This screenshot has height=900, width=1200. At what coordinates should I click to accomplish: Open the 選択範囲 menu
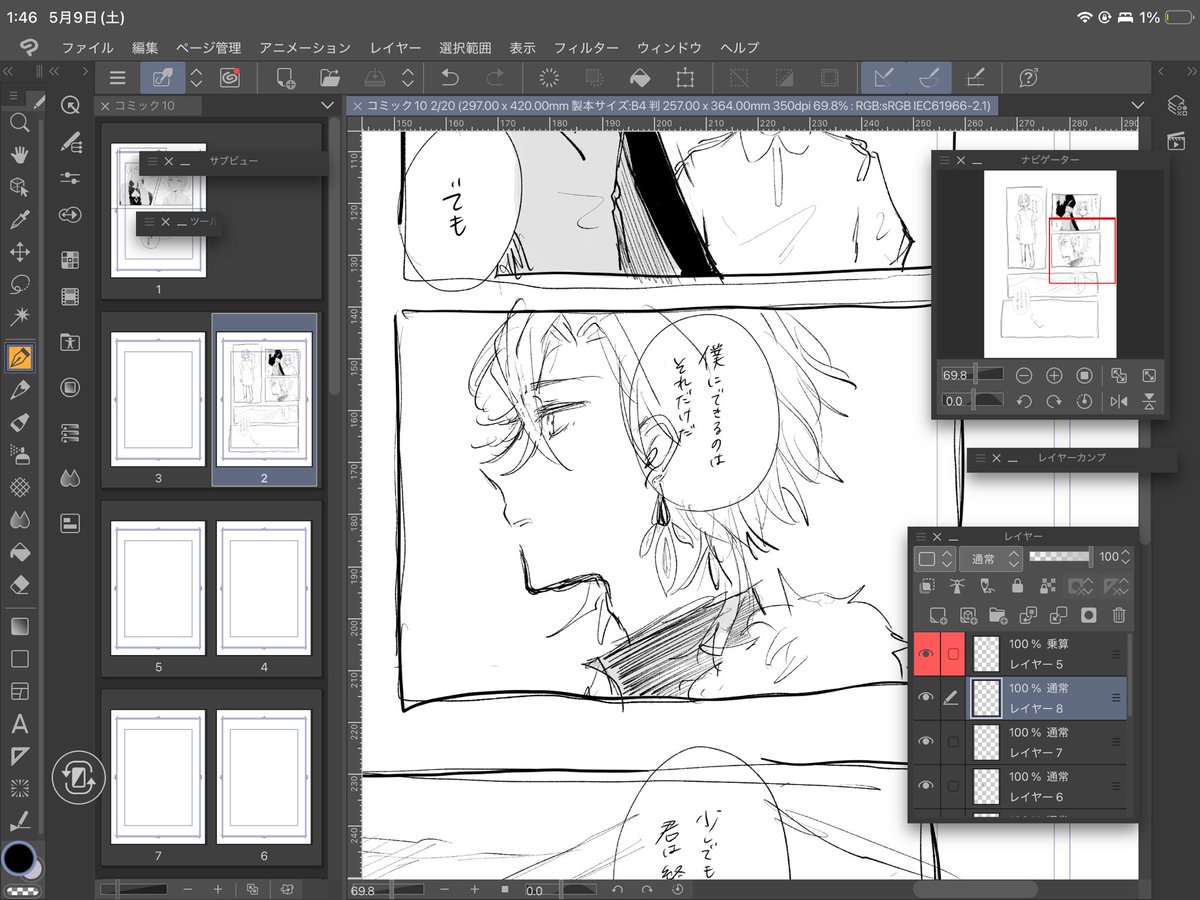click(x=465, y=47)
